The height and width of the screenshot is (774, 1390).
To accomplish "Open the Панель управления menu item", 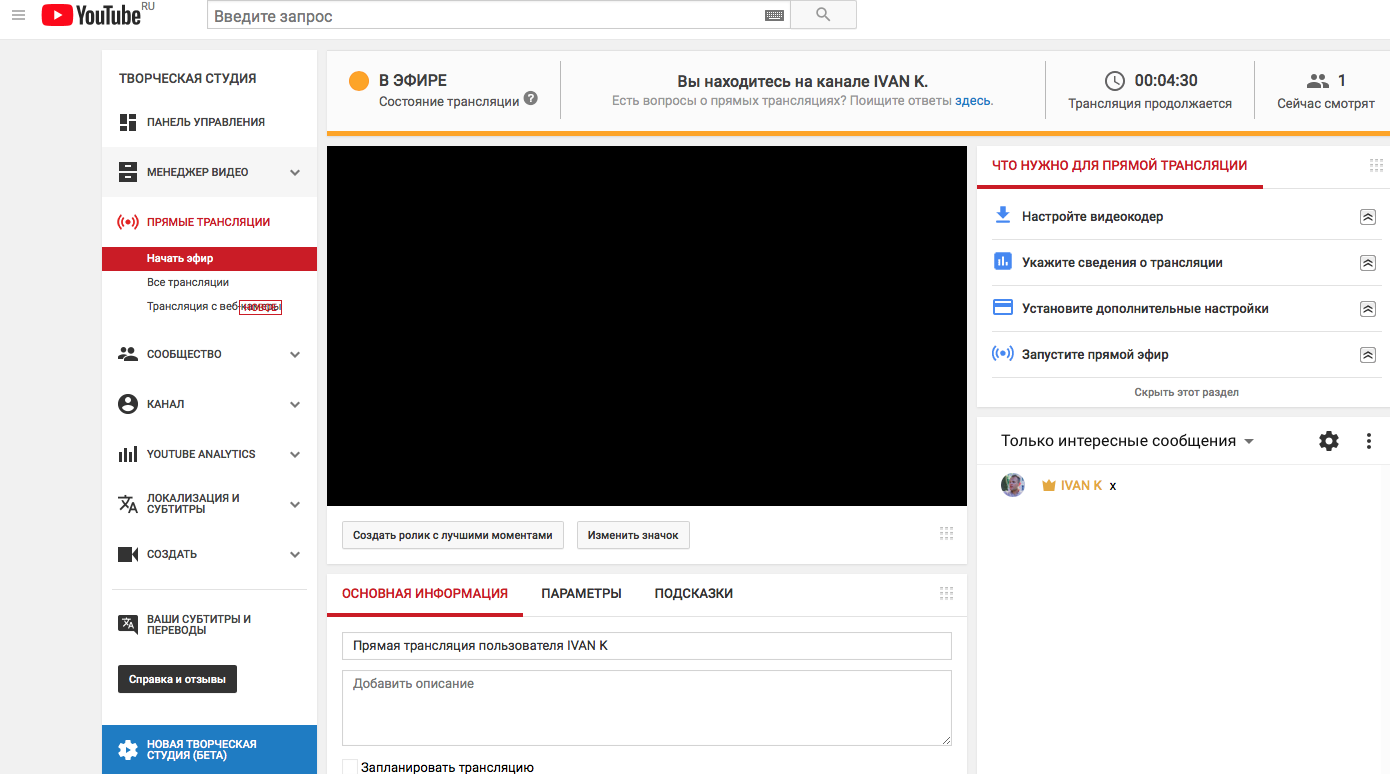I will point(206,122).
